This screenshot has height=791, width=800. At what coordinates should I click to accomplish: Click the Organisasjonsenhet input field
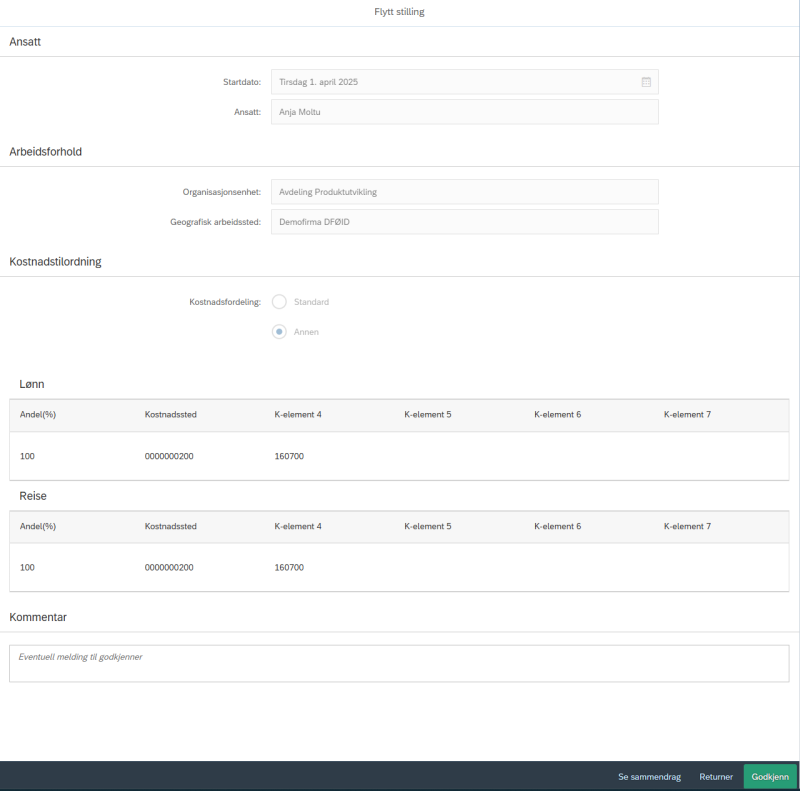point(464,192)
